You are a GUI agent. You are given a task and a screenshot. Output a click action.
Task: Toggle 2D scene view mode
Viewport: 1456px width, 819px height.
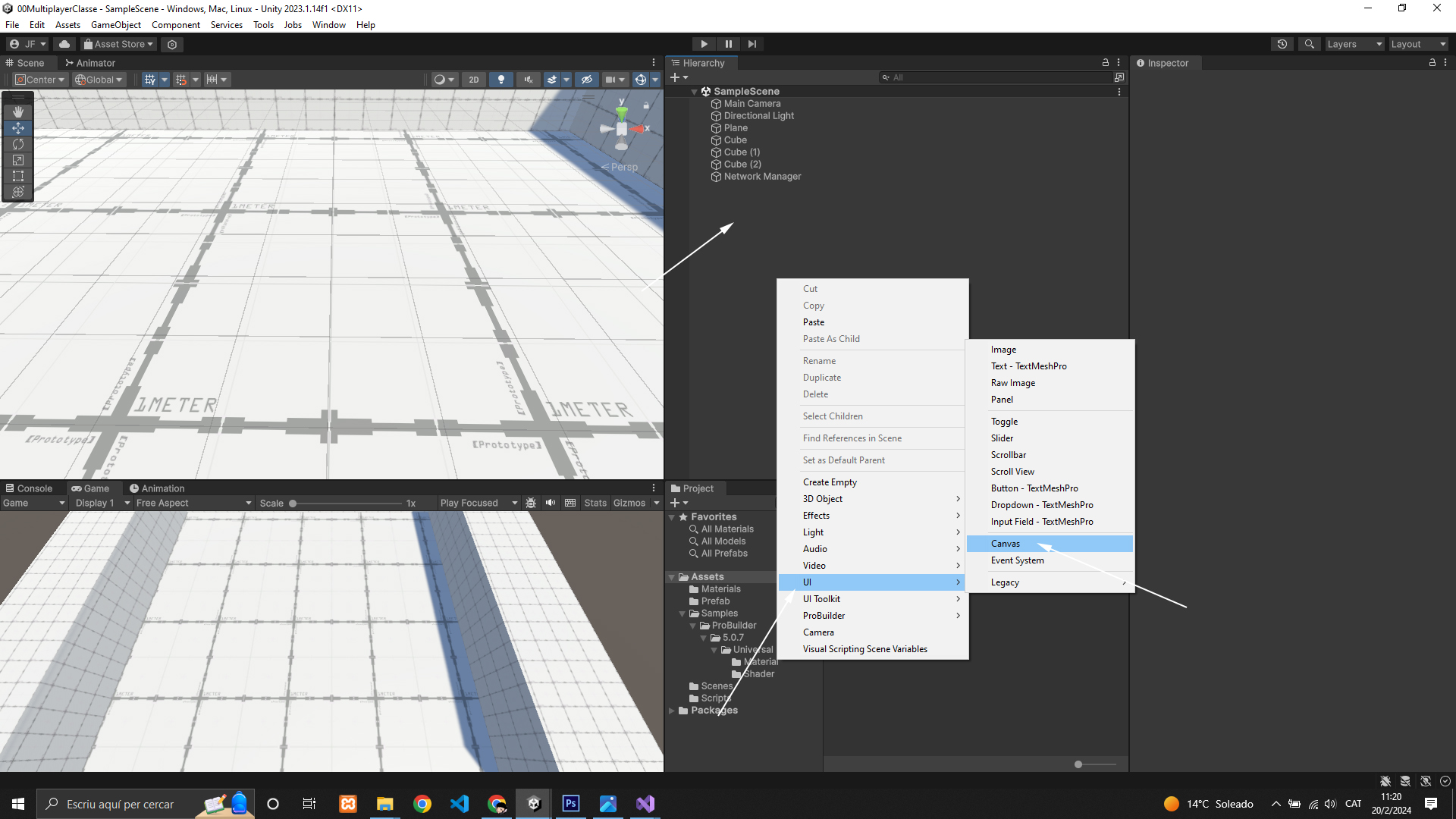[x=474, y=80]
